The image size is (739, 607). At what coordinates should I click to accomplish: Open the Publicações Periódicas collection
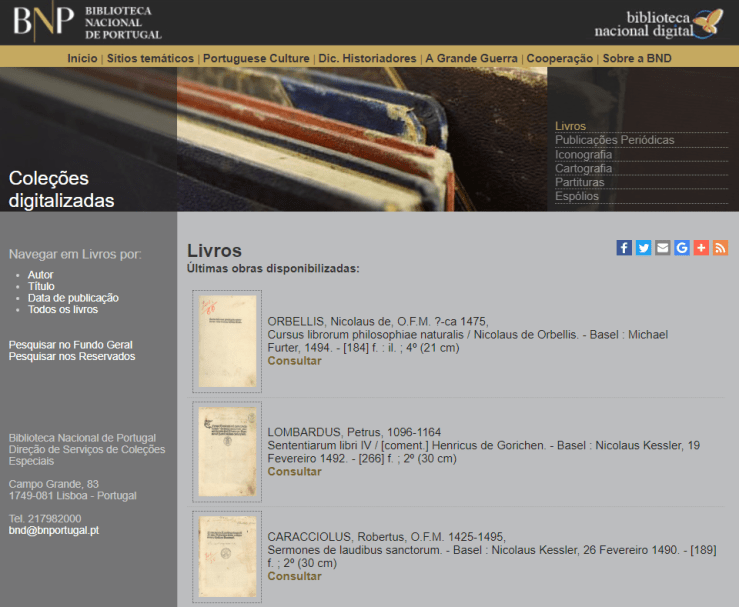614,141
